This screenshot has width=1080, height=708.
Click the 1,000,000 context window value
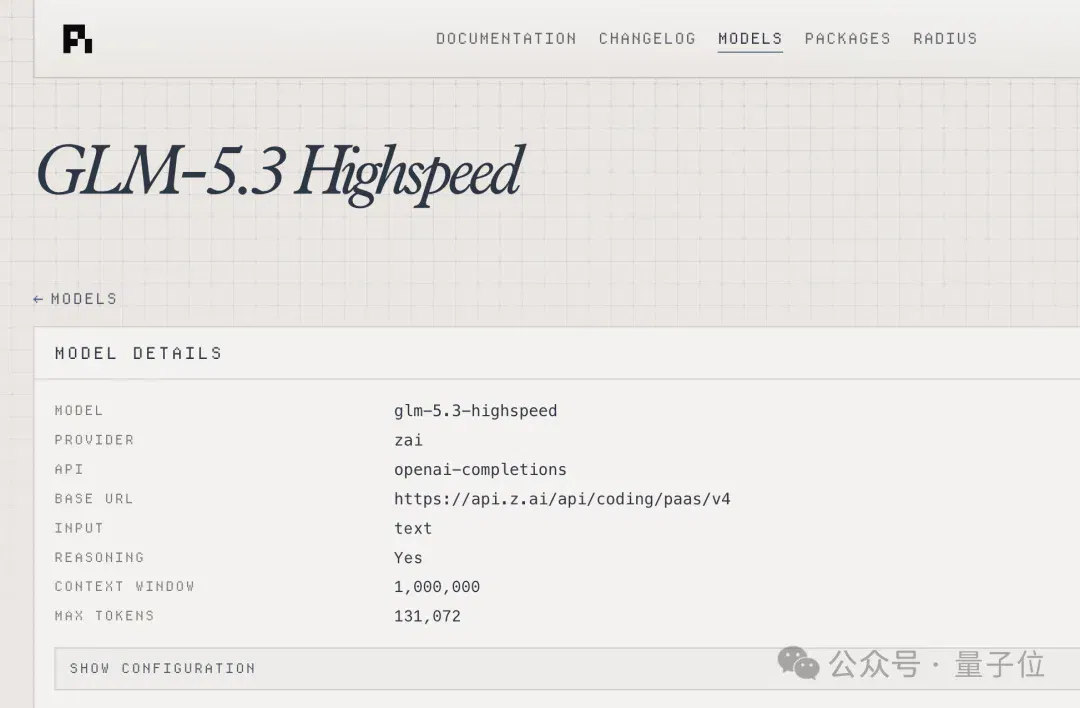[437, 587]
